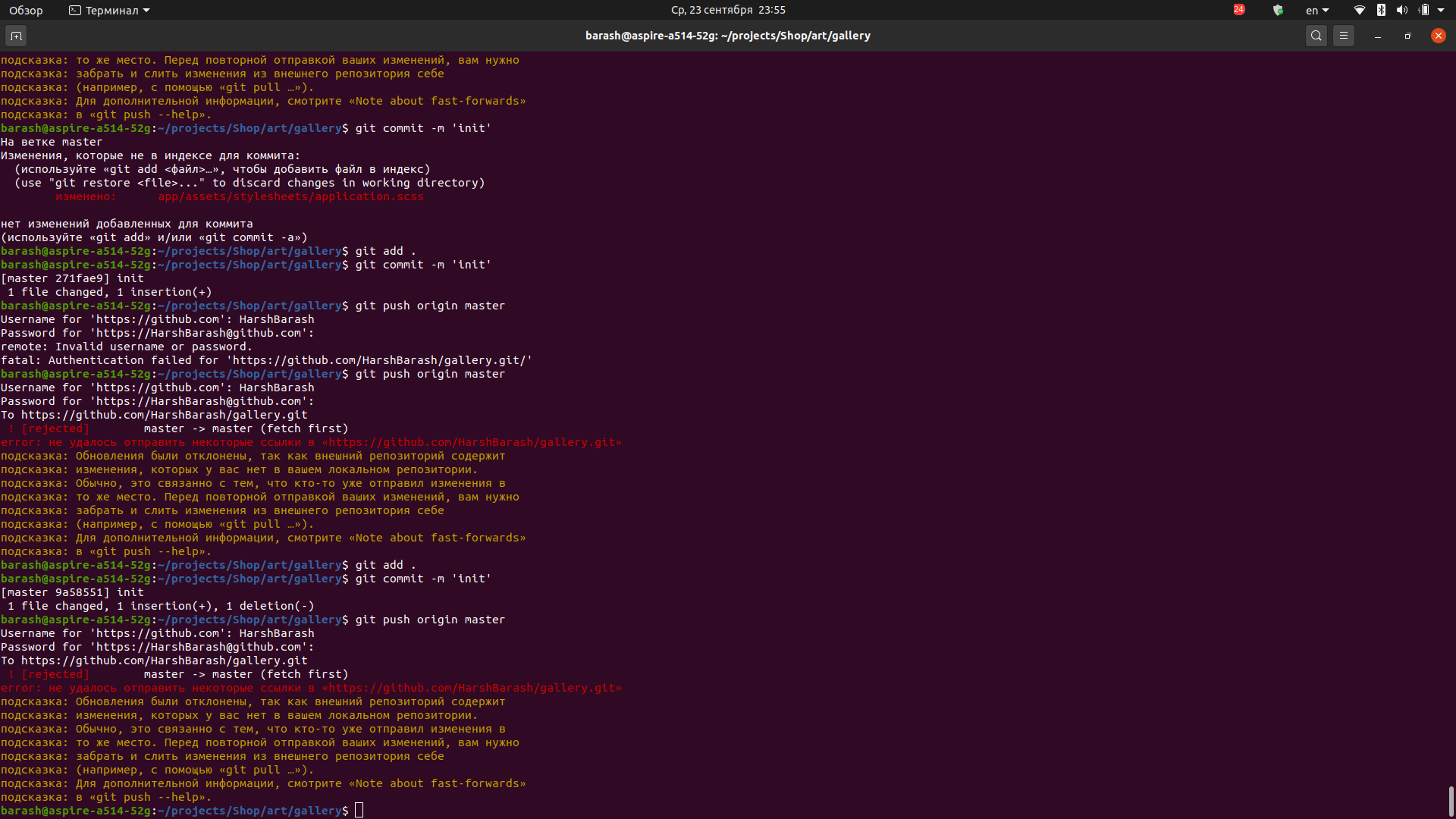This screenshot has width=1456, height=819.
Task: Click the text 'На ветке master'
Action: [x=52, y=142]
